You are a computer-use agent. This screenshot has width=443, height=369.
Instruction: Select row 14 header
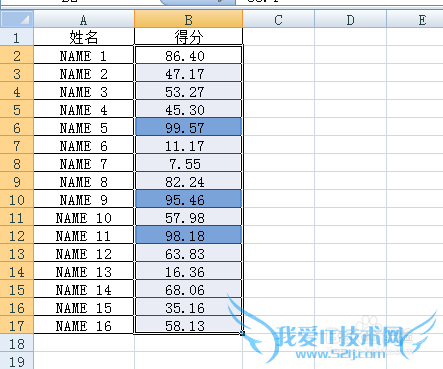(17, 271)
